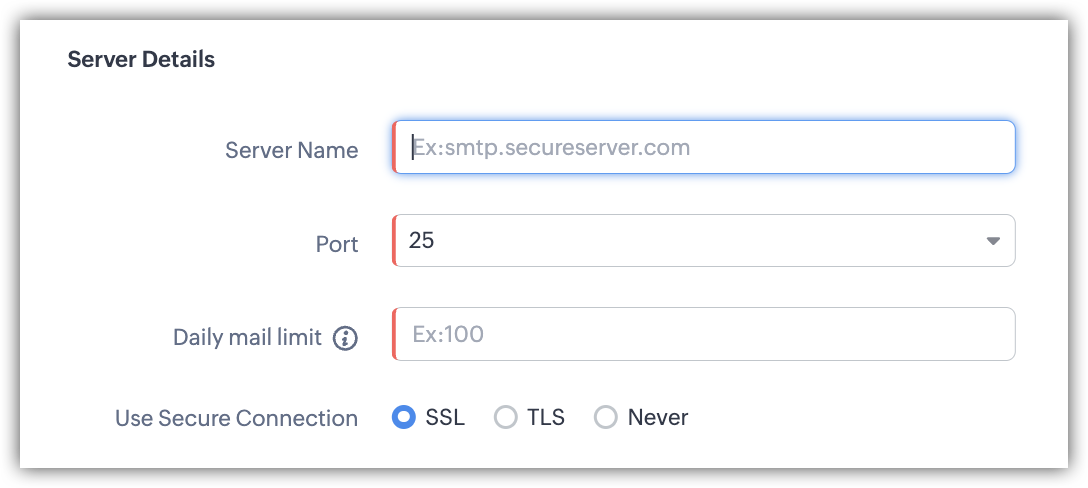The image size is (1088, 488).
Task: Click the Use Secure Connection label
Action: click(236, 418)
